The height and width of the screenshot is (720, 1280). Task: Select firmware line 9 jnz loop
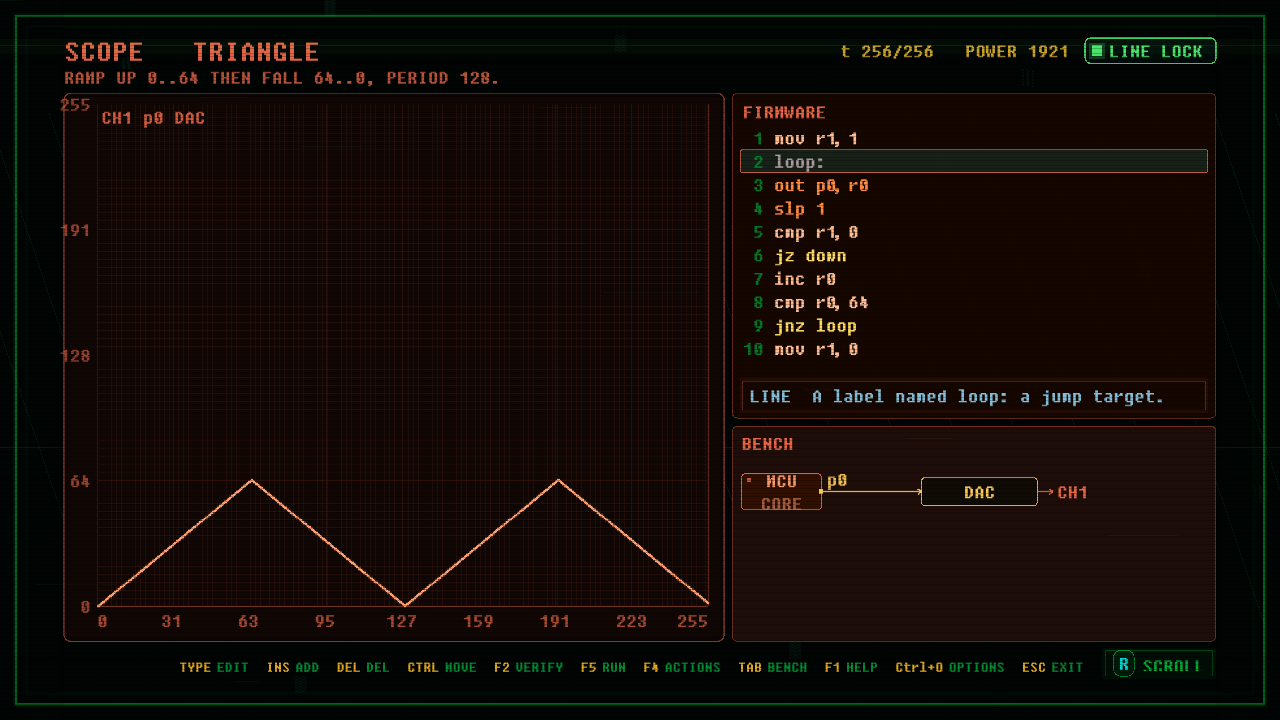pos(974,326)
